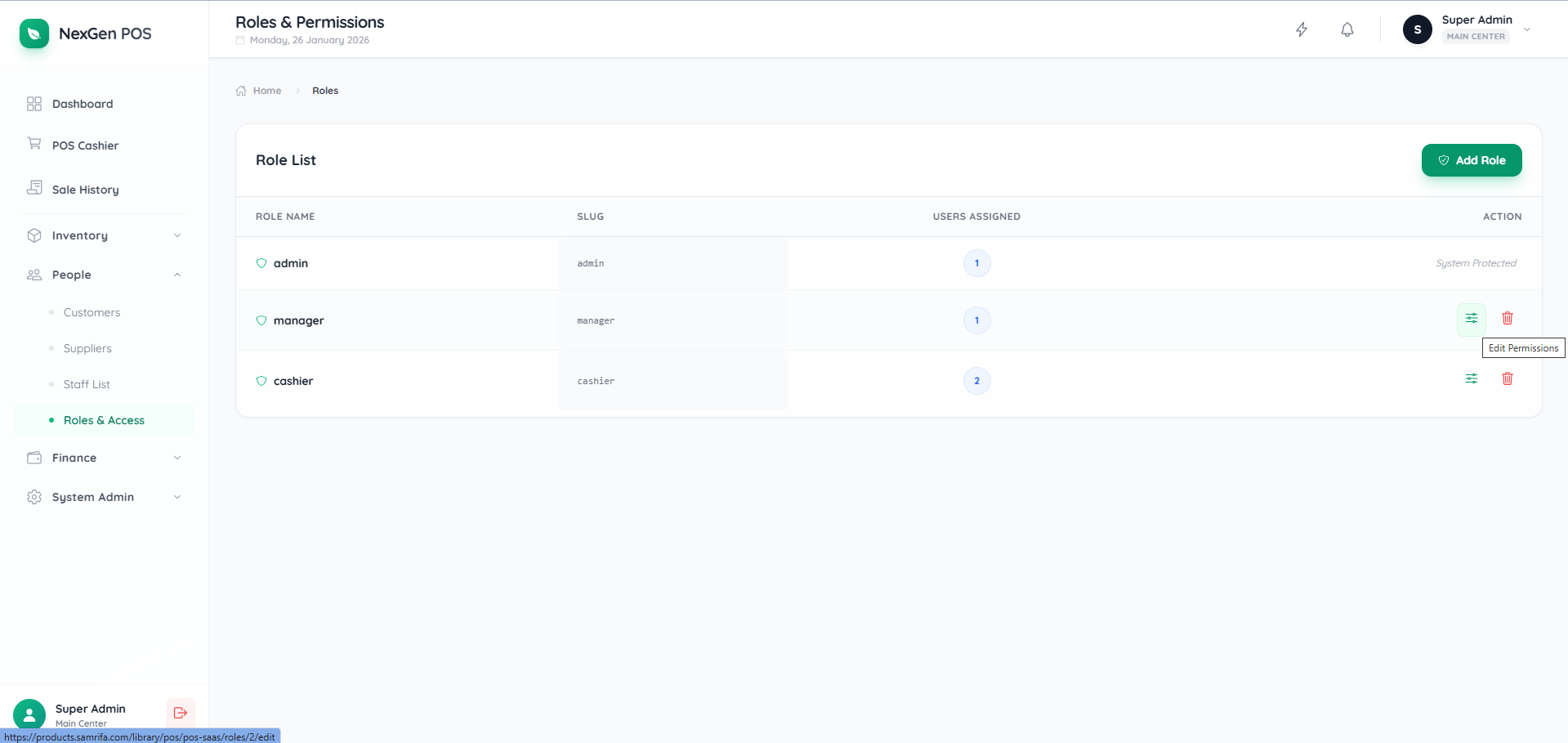Screen dimensions: 1568x743
Task: Go to Home via breadcrumb link
Action: click(266, 90)
